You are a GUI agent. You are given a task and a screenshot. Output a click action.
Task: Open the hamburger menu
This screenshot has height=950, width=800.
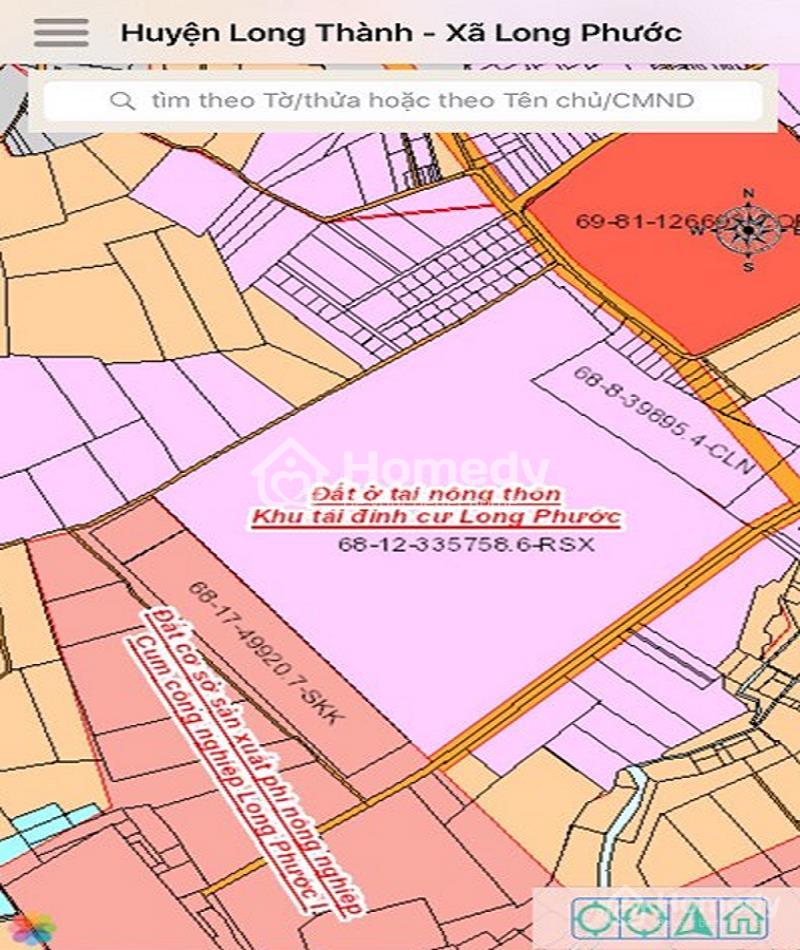61,32
